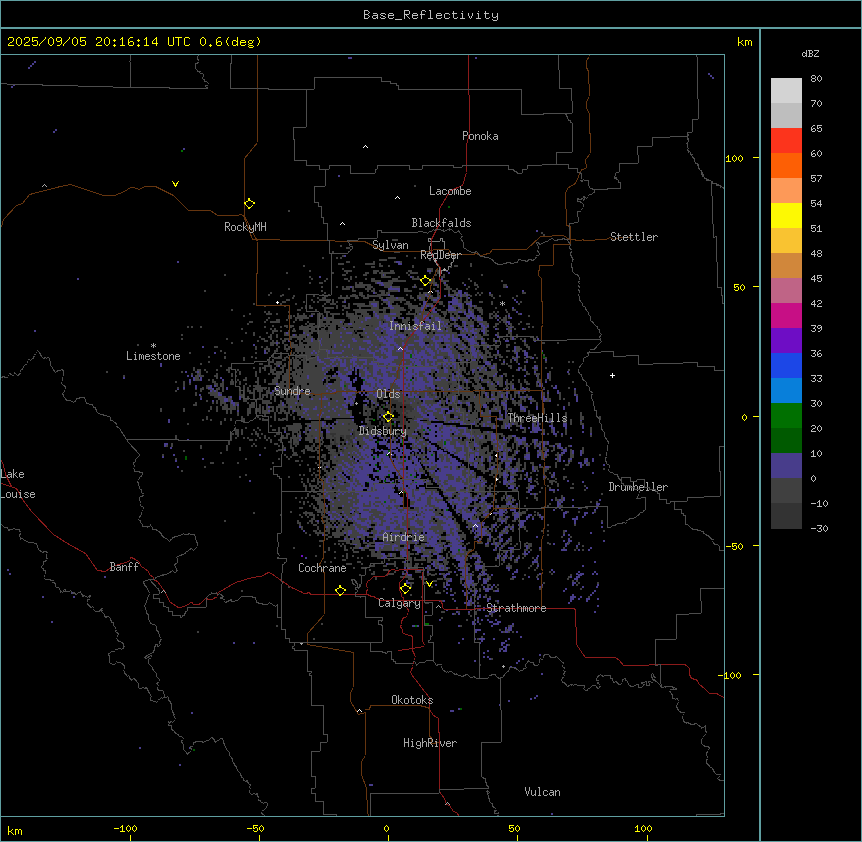Viewport: 862px width, 842px height.
Task: Click the magenta 42 dBZ legend swatch
Action: [x=786, y=315]
